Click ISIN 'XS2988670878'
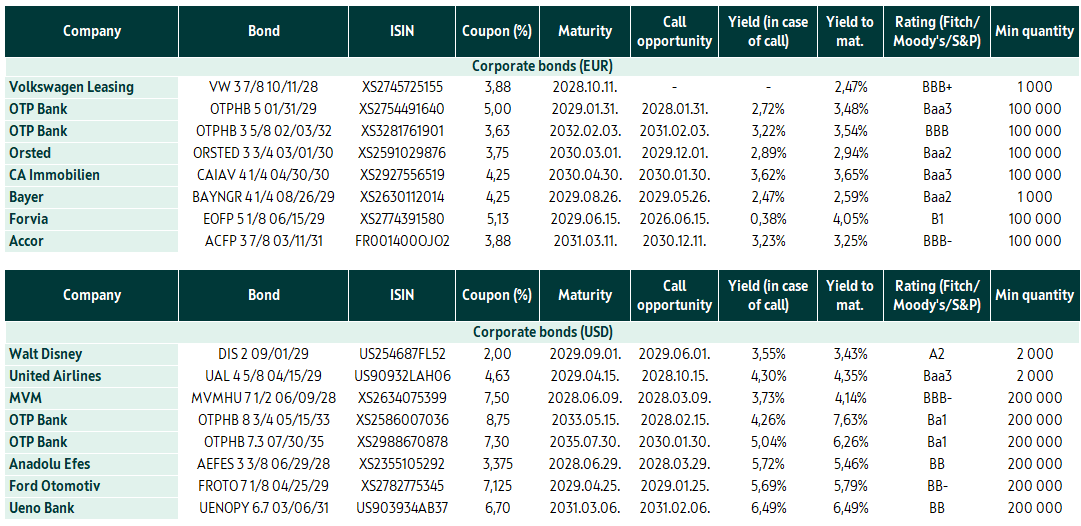Image resolution: width=1081 pixels, height=526 pixels. 402,443
